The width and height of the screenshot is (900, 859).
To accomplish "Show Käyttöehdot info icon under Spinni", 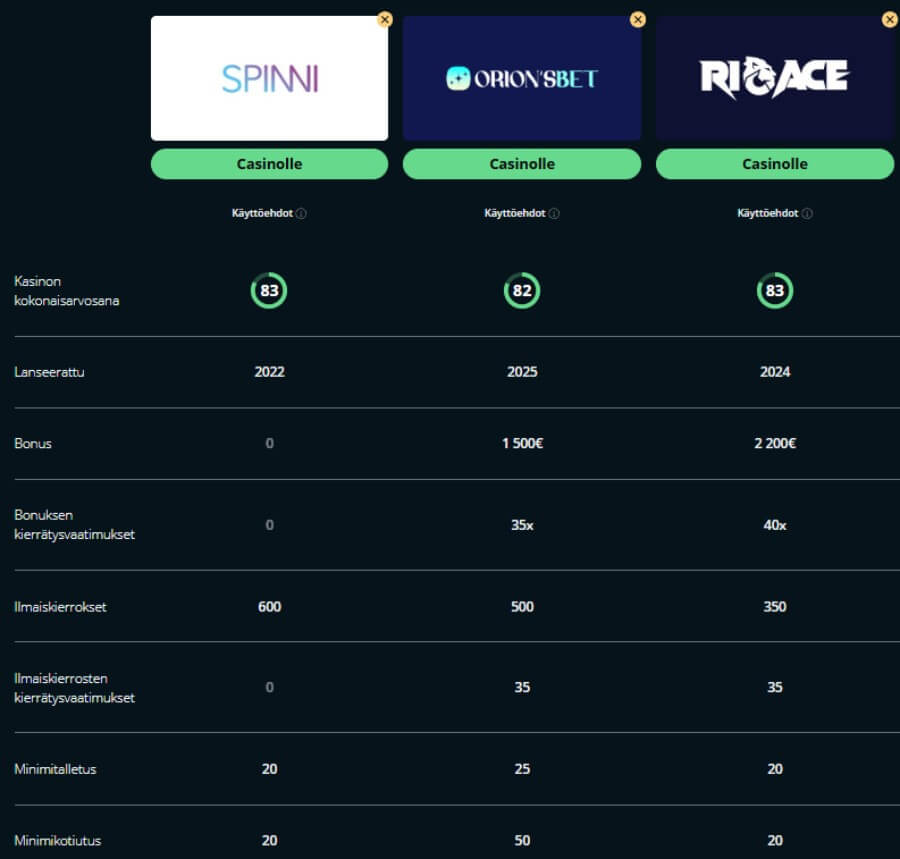I will coord(301,213).
